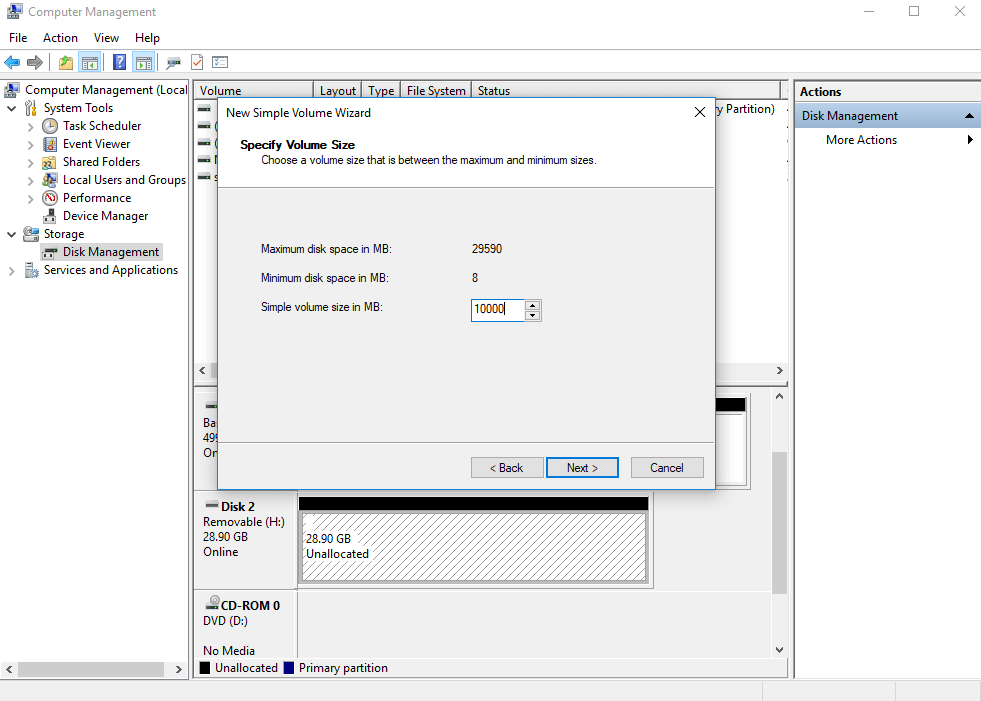Collapse the Storage tree node
The height and width of the screenshot is (701, 981).
click(x=11, y=234)
